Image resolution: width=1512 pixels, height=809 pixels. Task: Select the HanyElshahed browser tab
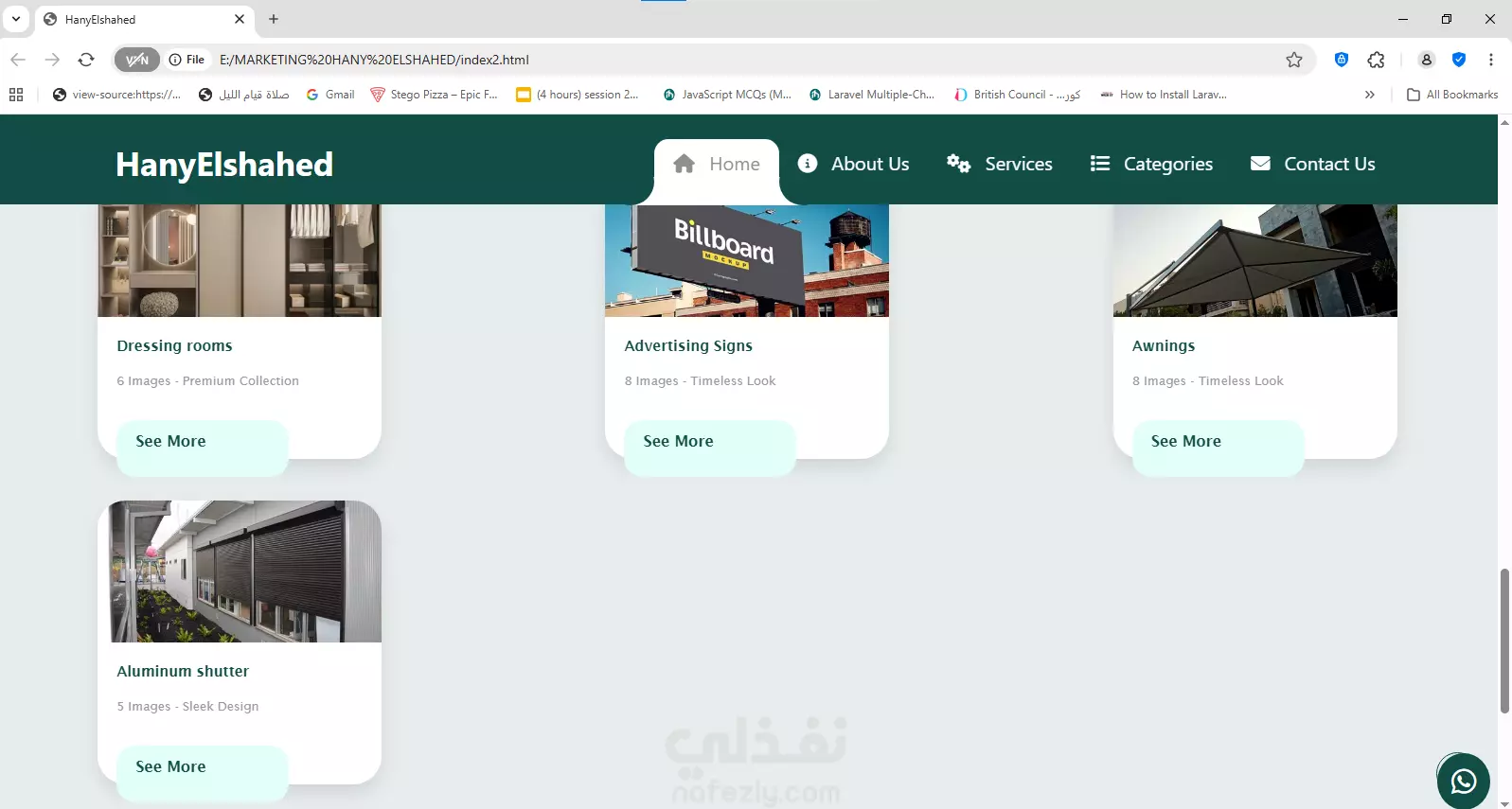click(x=146, y=19)
